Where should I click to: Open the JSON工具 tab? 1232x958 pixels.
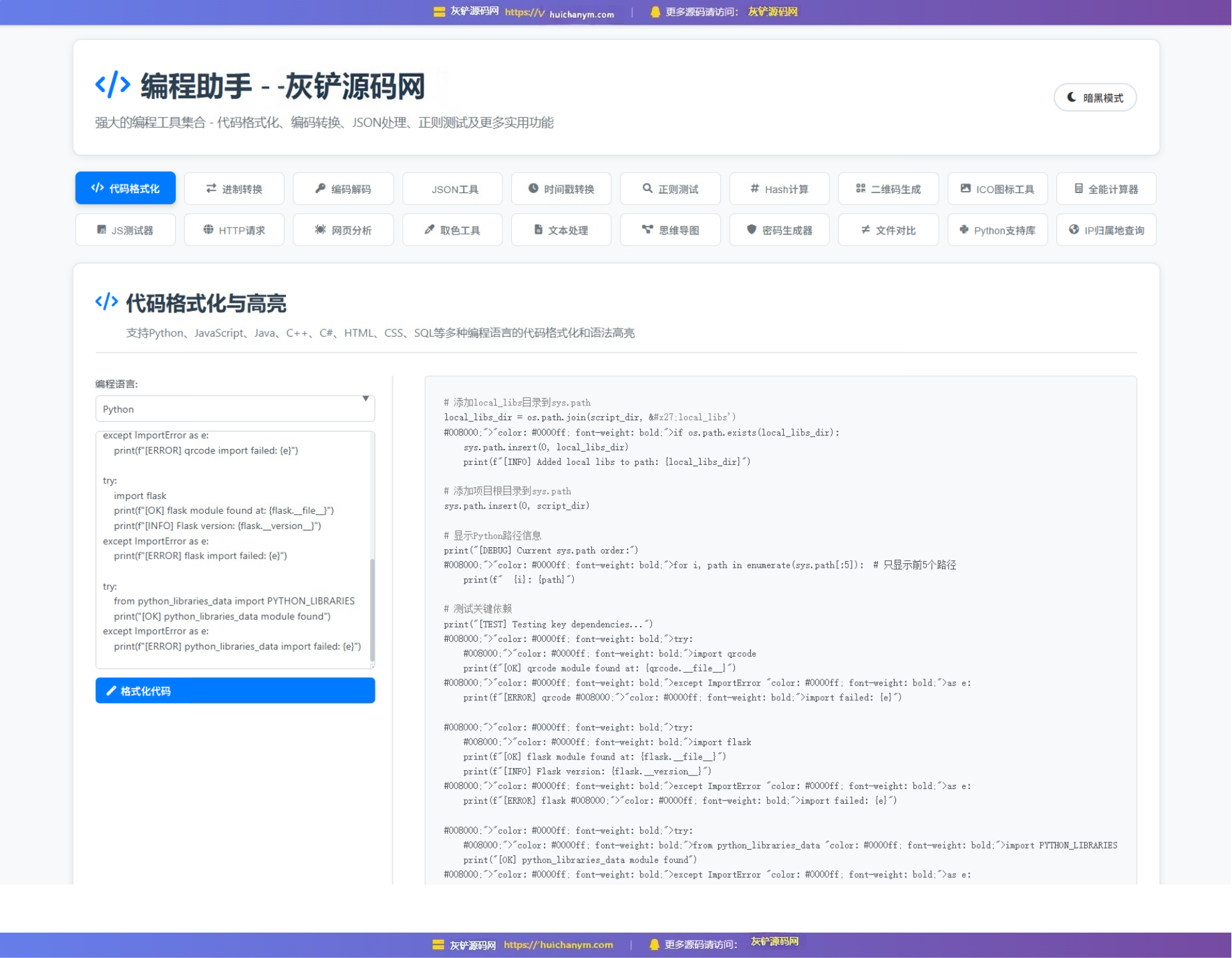(452, 189)
